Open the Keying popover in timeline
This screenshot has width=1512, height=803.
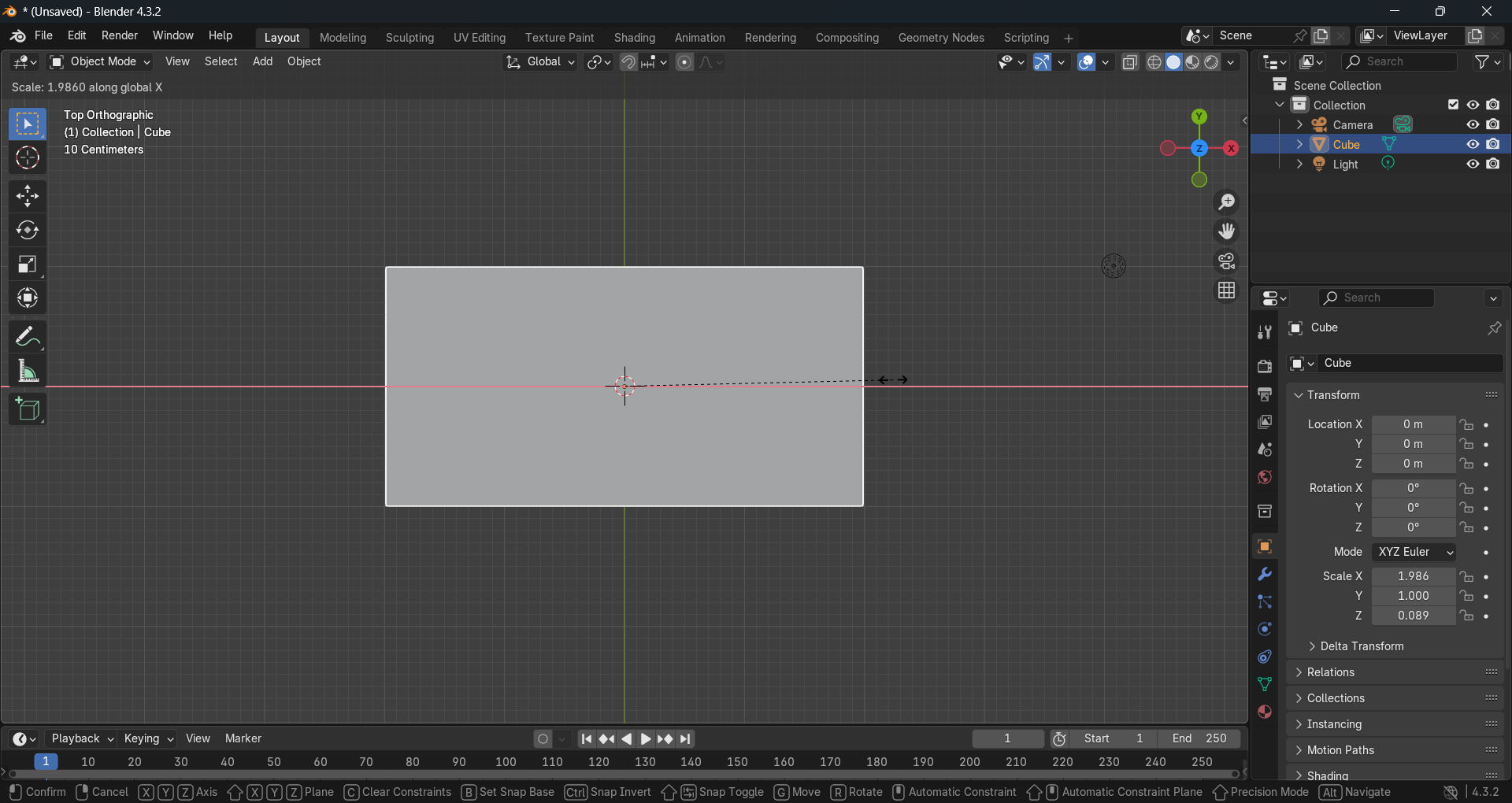(148, 738)
